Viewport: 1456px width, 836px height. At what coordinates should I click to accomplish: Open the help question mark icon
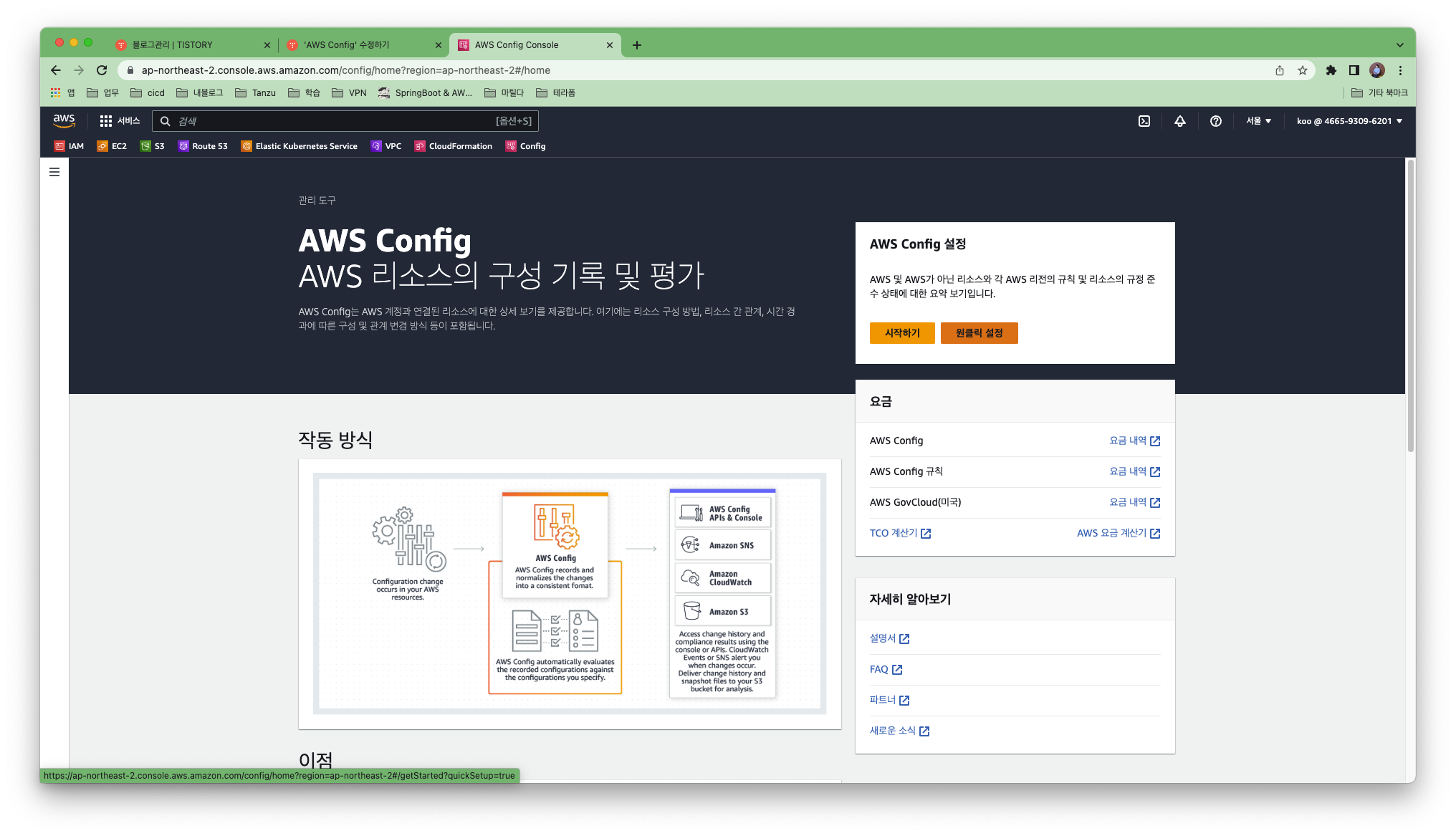[1216, 121]
